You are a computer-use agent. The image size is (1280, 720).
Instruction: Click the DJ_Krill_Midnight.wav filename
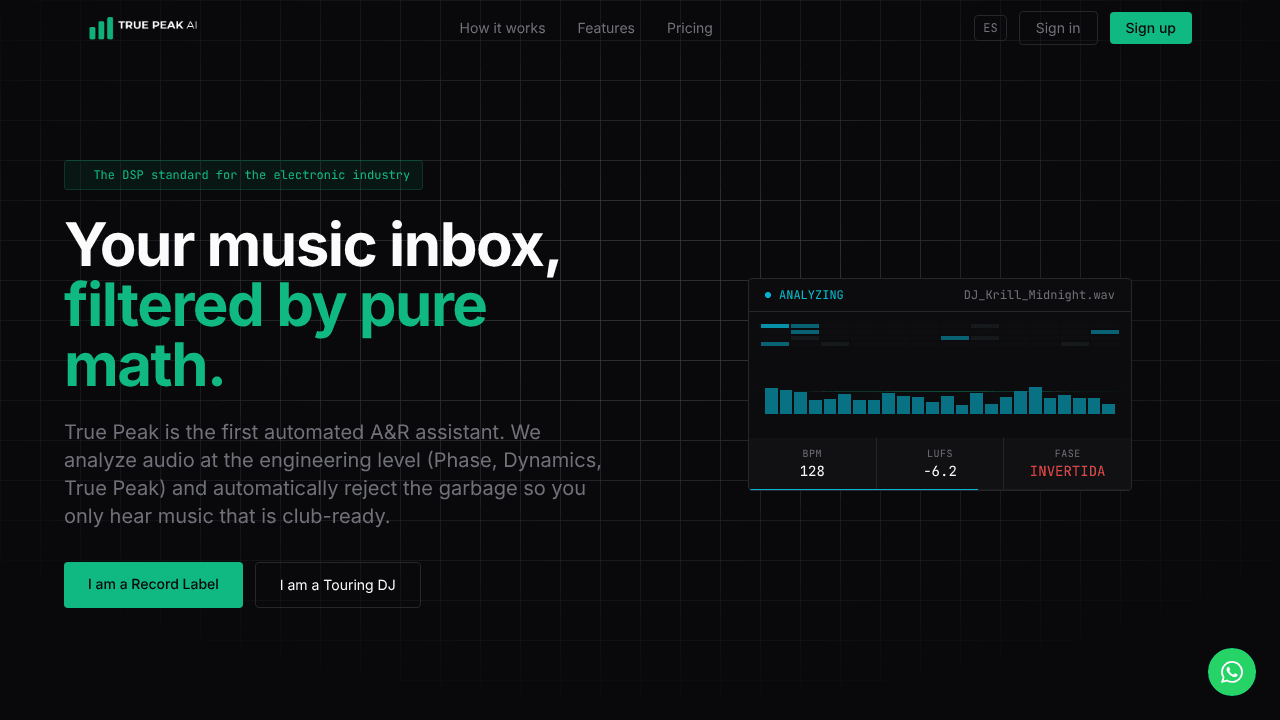point(1039,295)
